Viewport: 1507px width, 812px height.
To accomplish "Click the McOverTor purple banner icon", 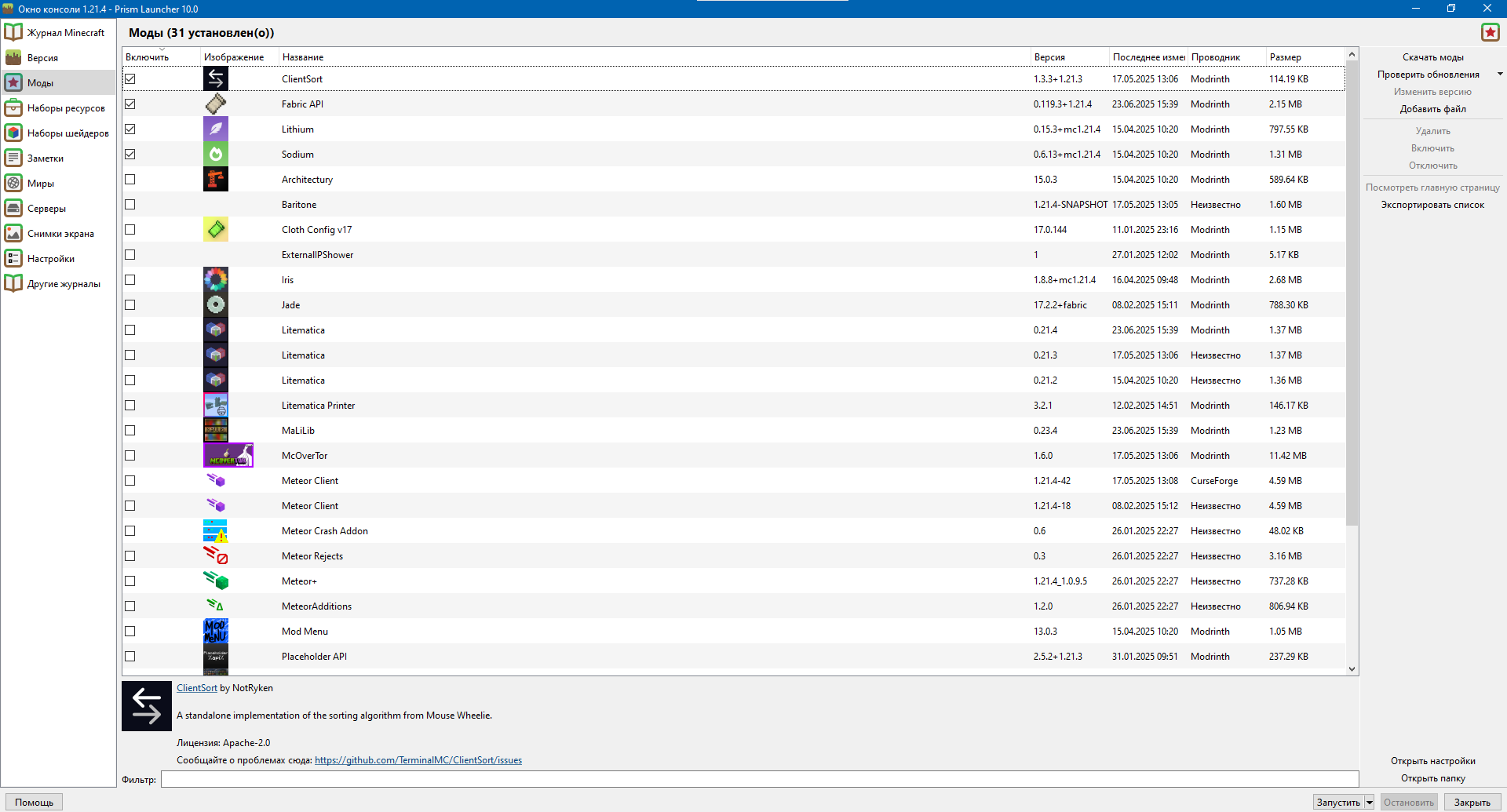I will 228,455.
